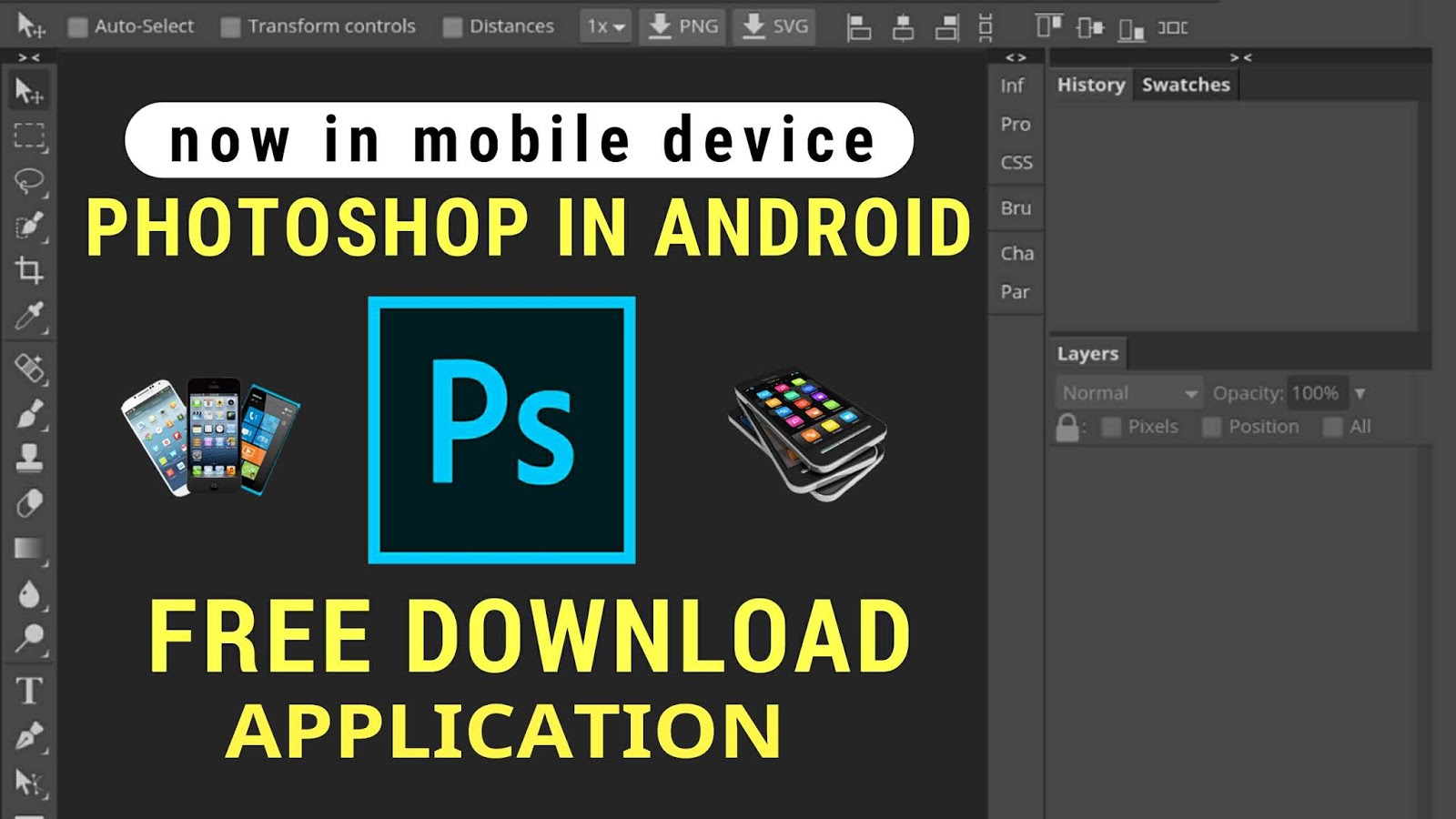Open the Normal blend mode dropdown
Viewport: 1456px width, 819px height.
1129,393
